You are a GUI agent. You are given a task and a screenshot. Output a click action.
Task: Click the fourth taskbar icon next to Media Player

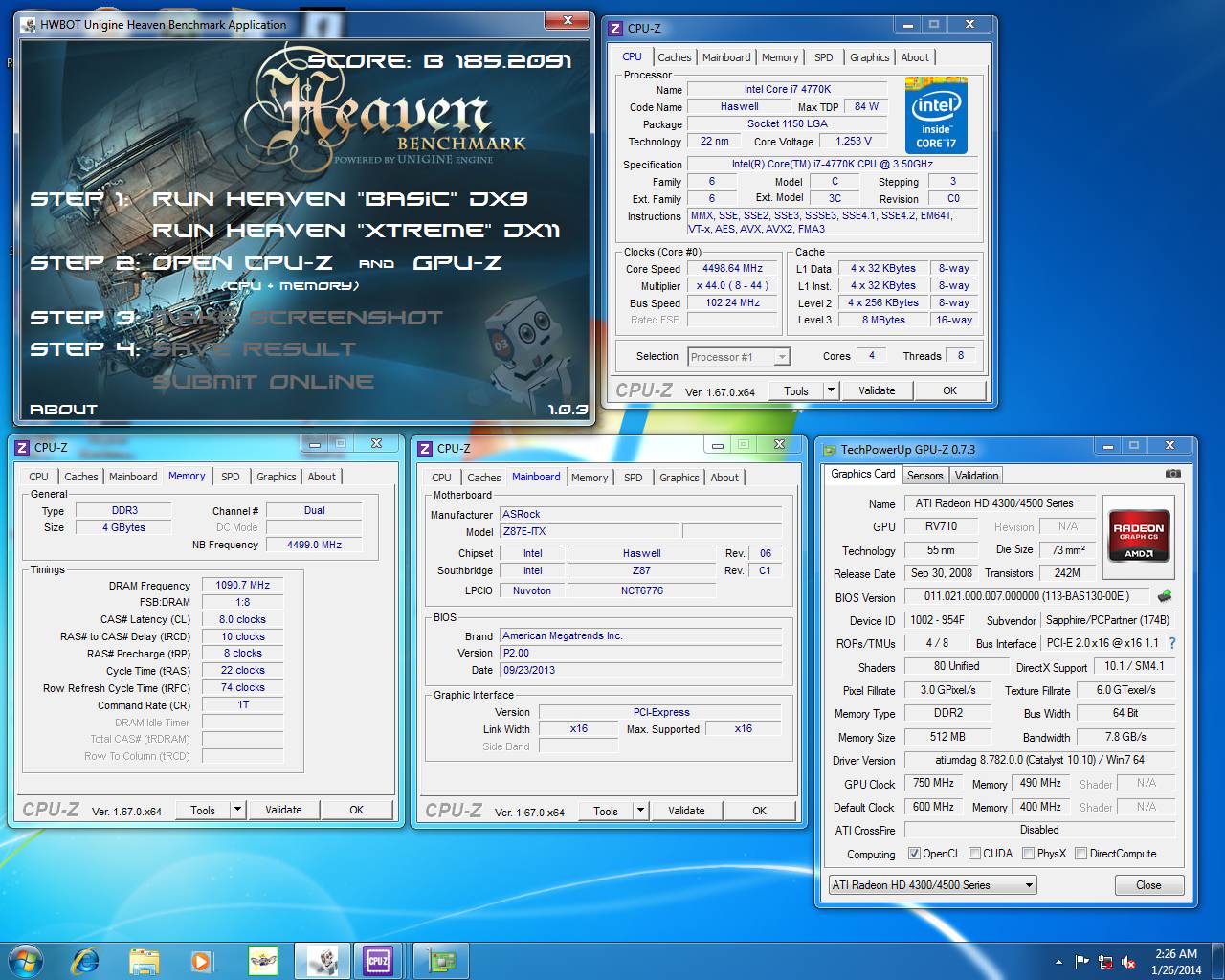click(262, 961)
